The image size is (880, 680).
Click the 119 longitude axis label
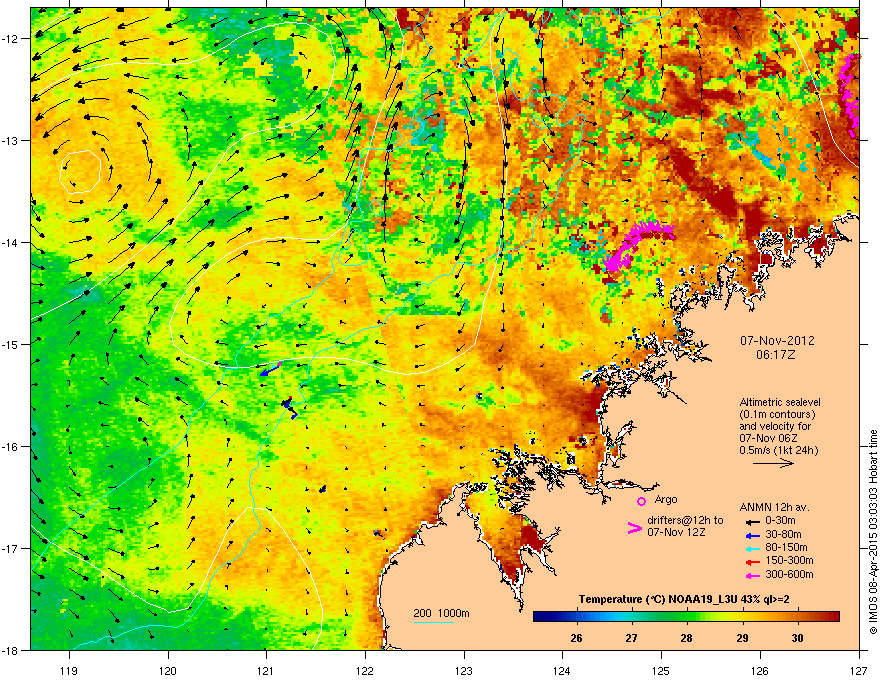69,670
